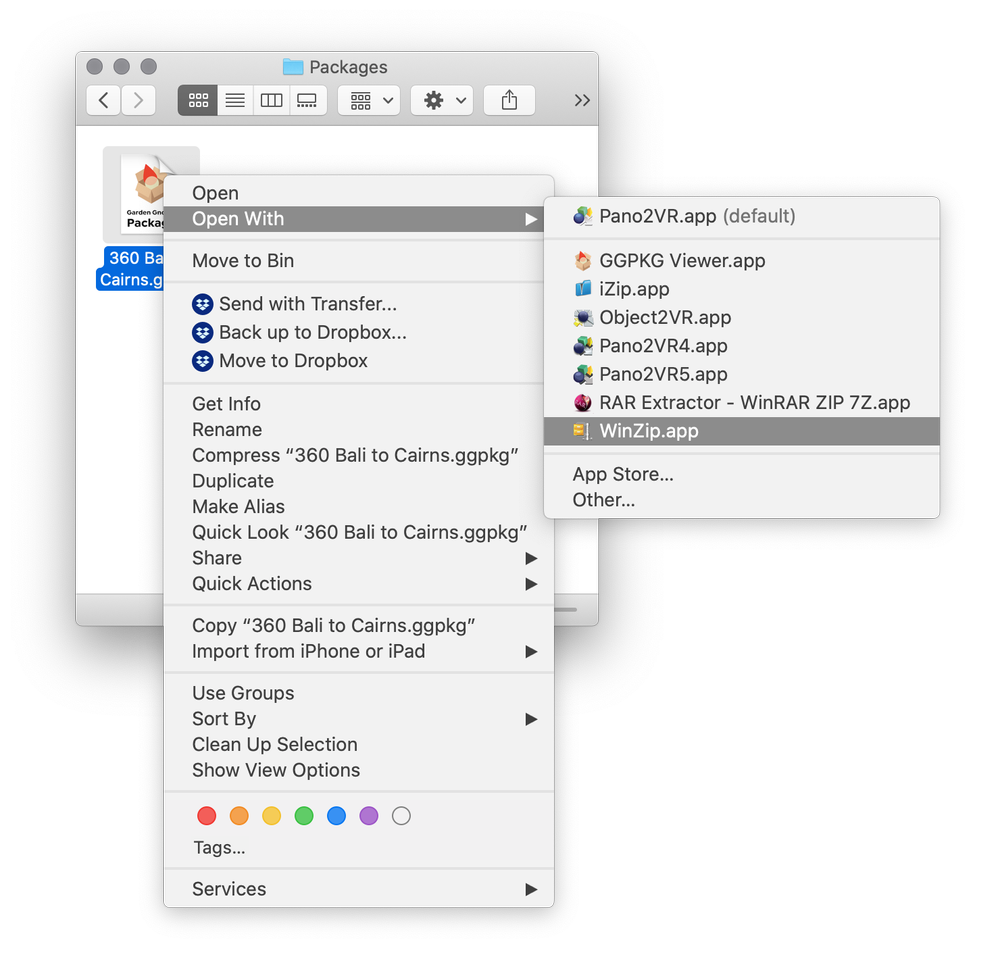Quick Look 360 Bali to Cairns.ggpkg
The width and height of the screenshot is (1000, 966).
360,532
